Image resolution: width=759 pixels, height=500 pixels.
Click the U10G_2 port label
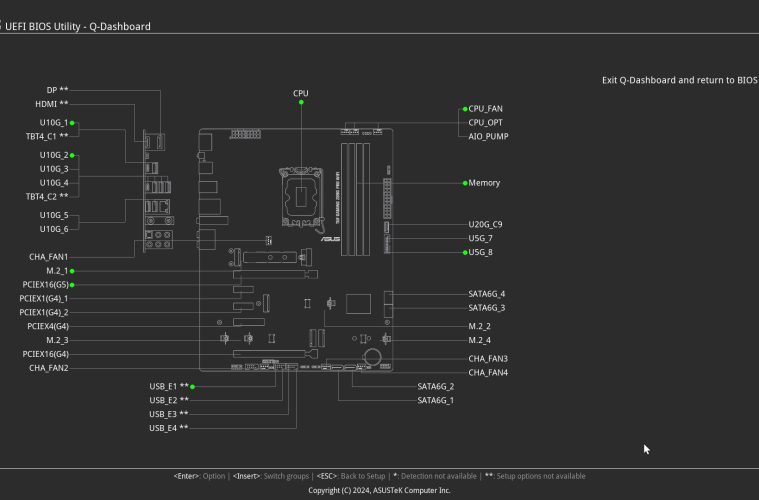click(x=54, y=155)
